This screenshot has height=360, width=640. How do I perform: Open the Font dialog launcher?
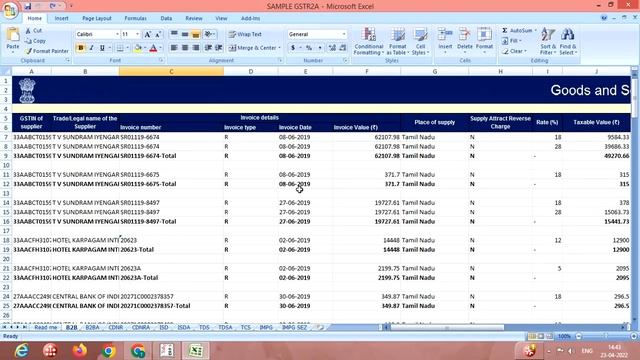[x=161, y=60]
